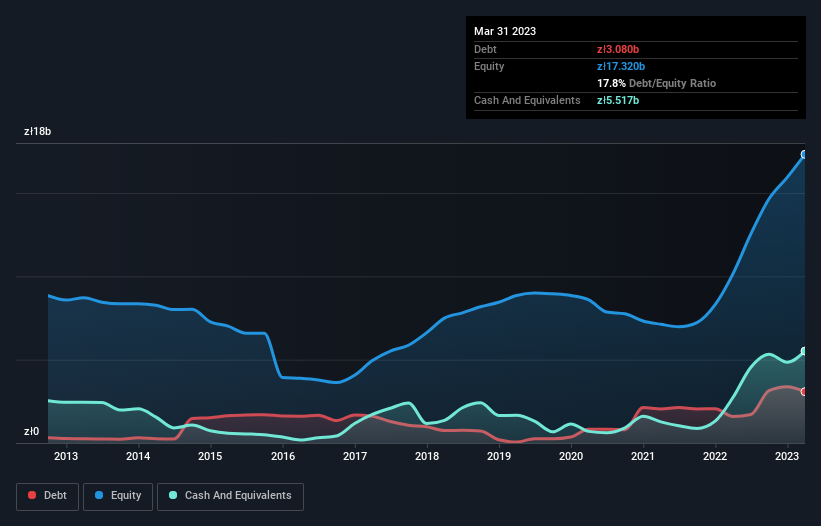Click the zł3.080b debt value
Viewport: 821px width, 526px height.
click(x=618, y=49)
